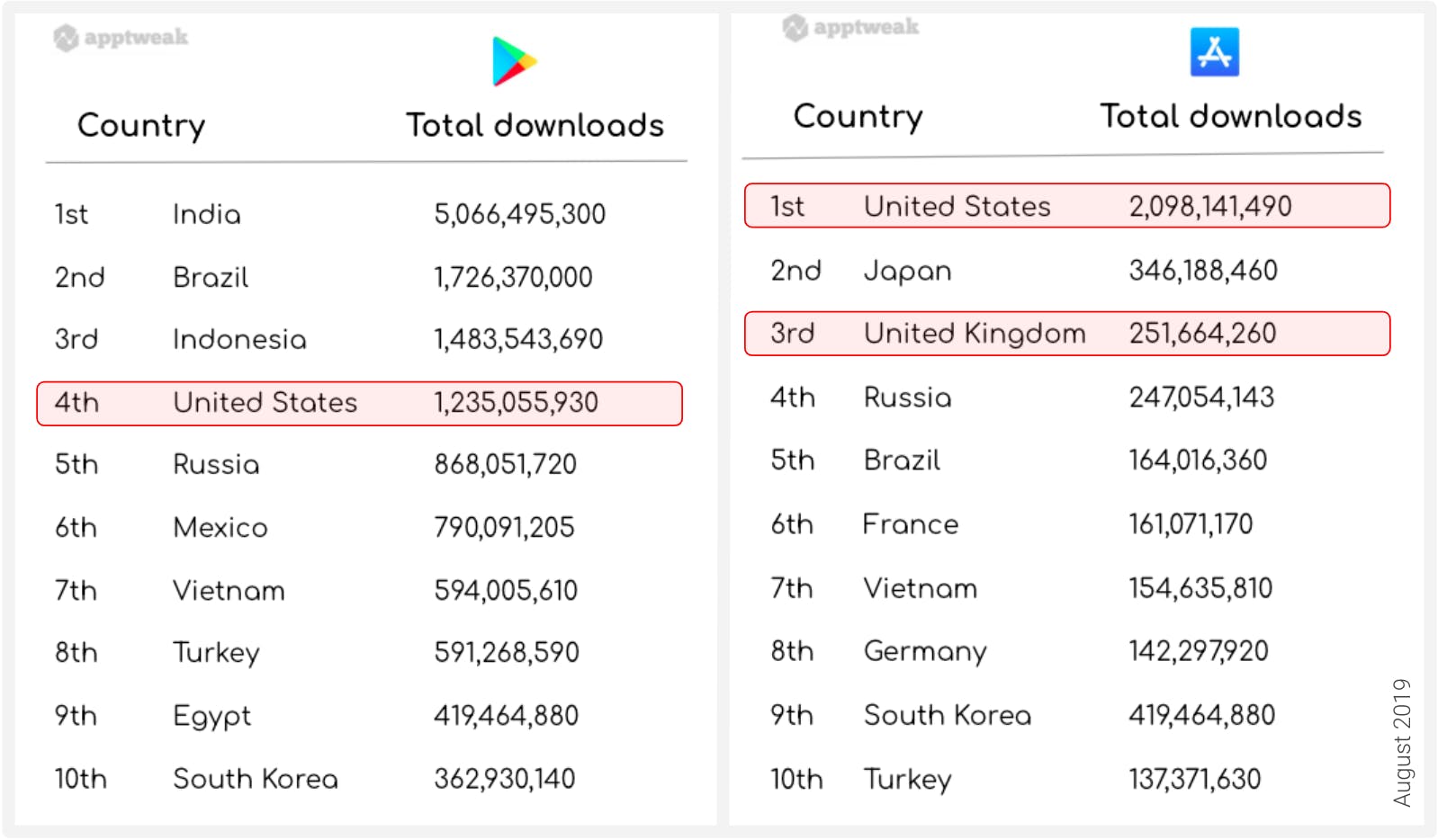1438x840 pixels.
Task: Click Total downloads header under the App Store icon
Action: click(1230, 117)
